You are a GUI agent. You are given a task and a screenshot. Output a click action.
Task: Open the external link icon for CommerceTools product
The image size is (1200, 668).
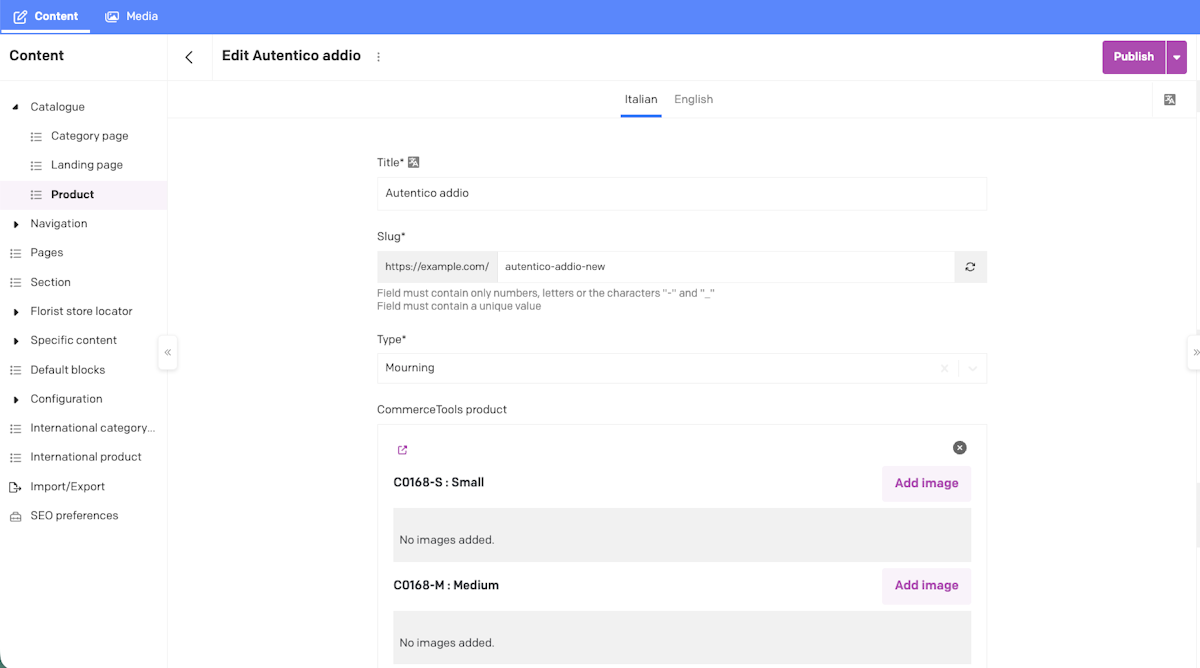402,450
